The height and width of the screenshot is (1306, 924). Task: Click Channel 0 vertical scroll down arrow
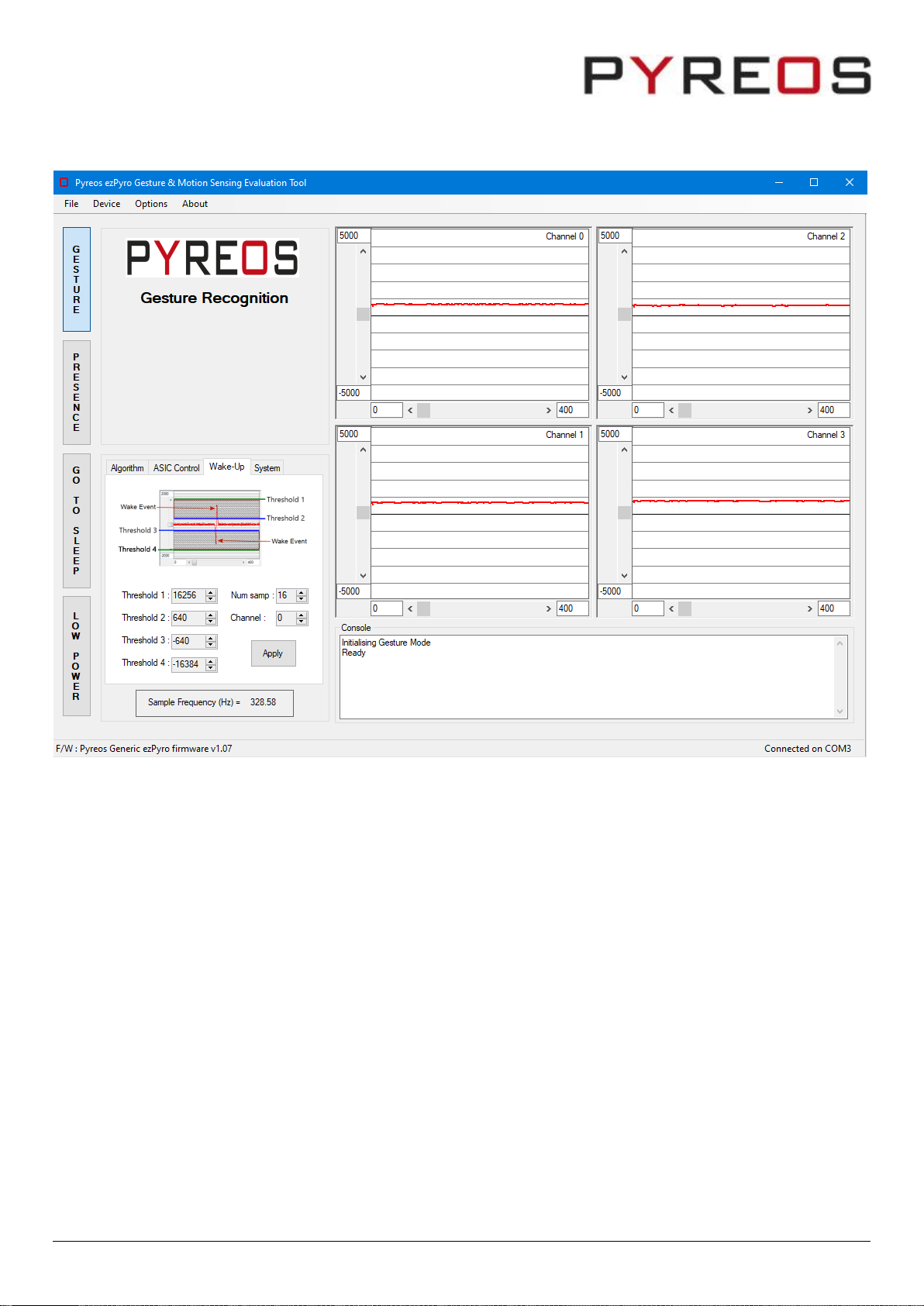click(363, 377)
